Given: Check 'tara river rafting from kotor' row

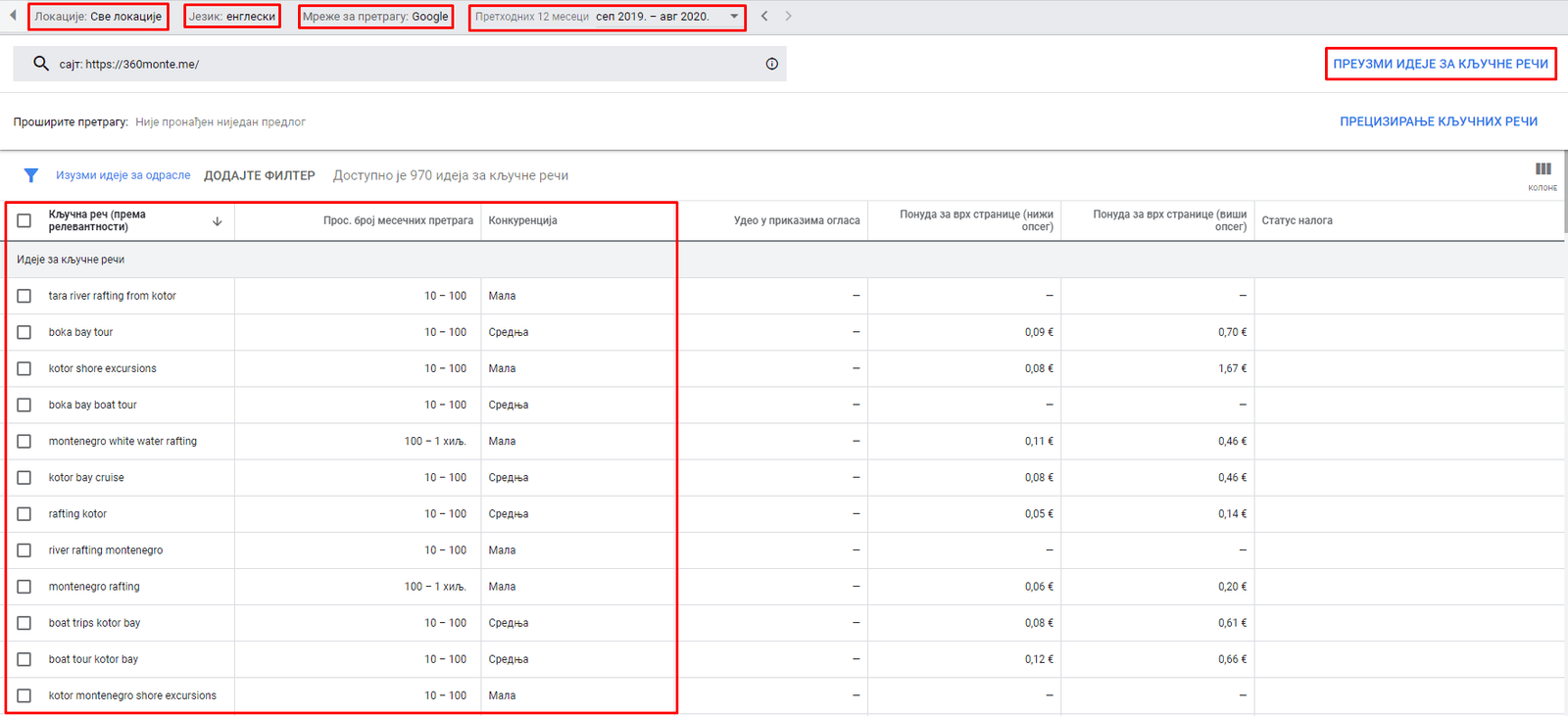Looking at the screenshot, I should click(x=24, y=296).
